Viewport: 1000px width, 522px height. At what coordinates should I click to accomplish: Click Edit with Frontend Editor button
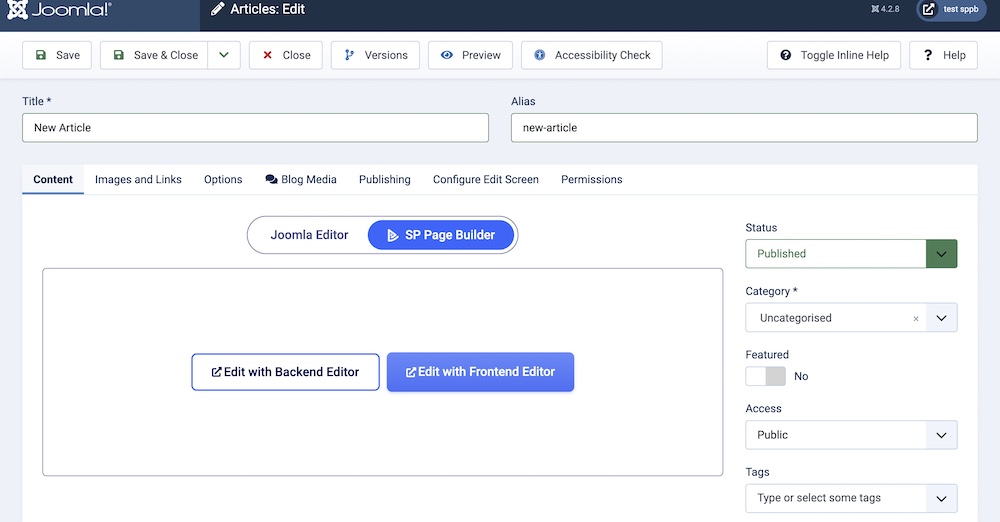pos(480,372)
